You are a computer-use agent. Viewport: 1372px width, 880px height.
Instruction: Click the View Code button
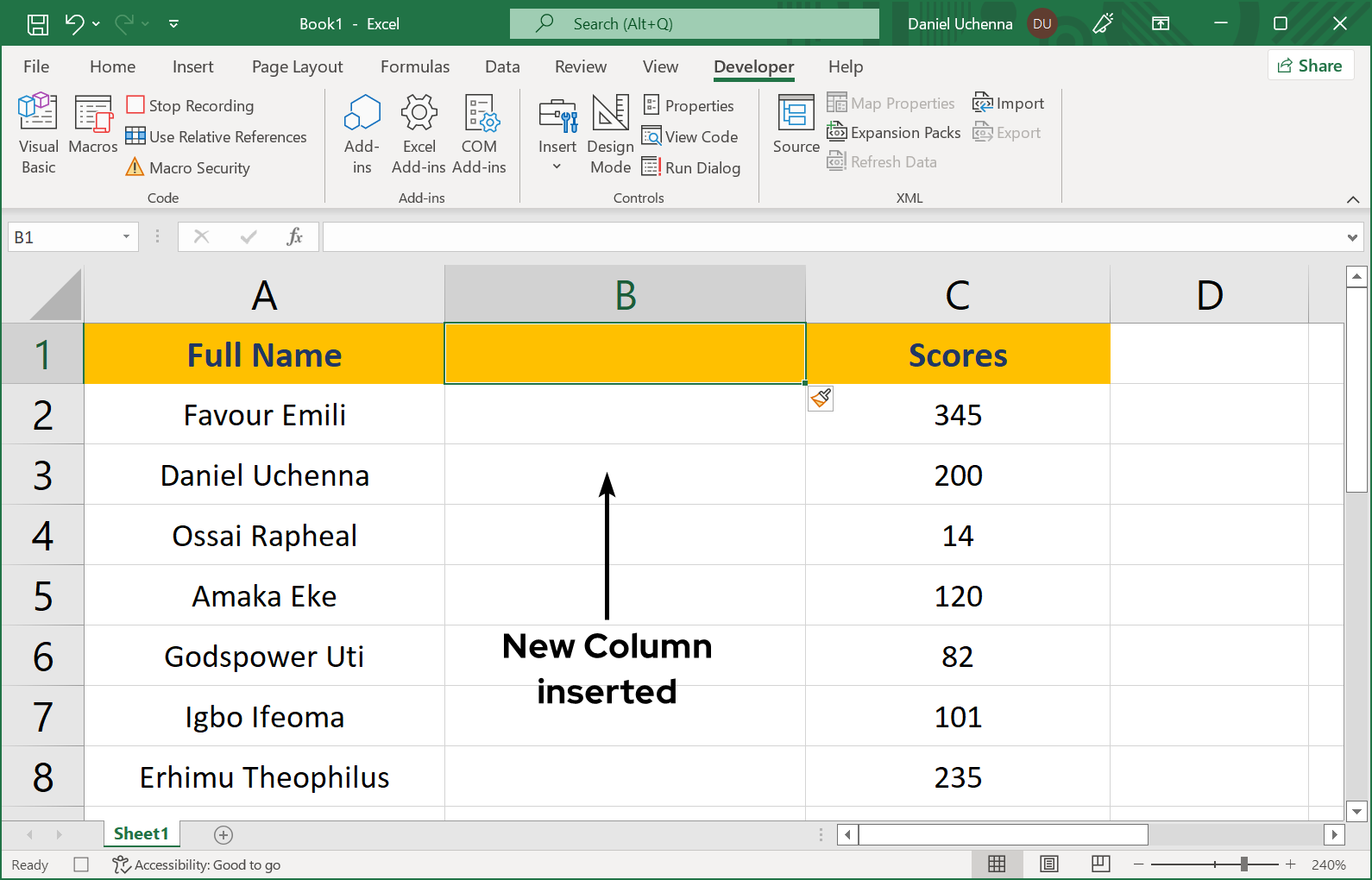(x=690, y=136)
